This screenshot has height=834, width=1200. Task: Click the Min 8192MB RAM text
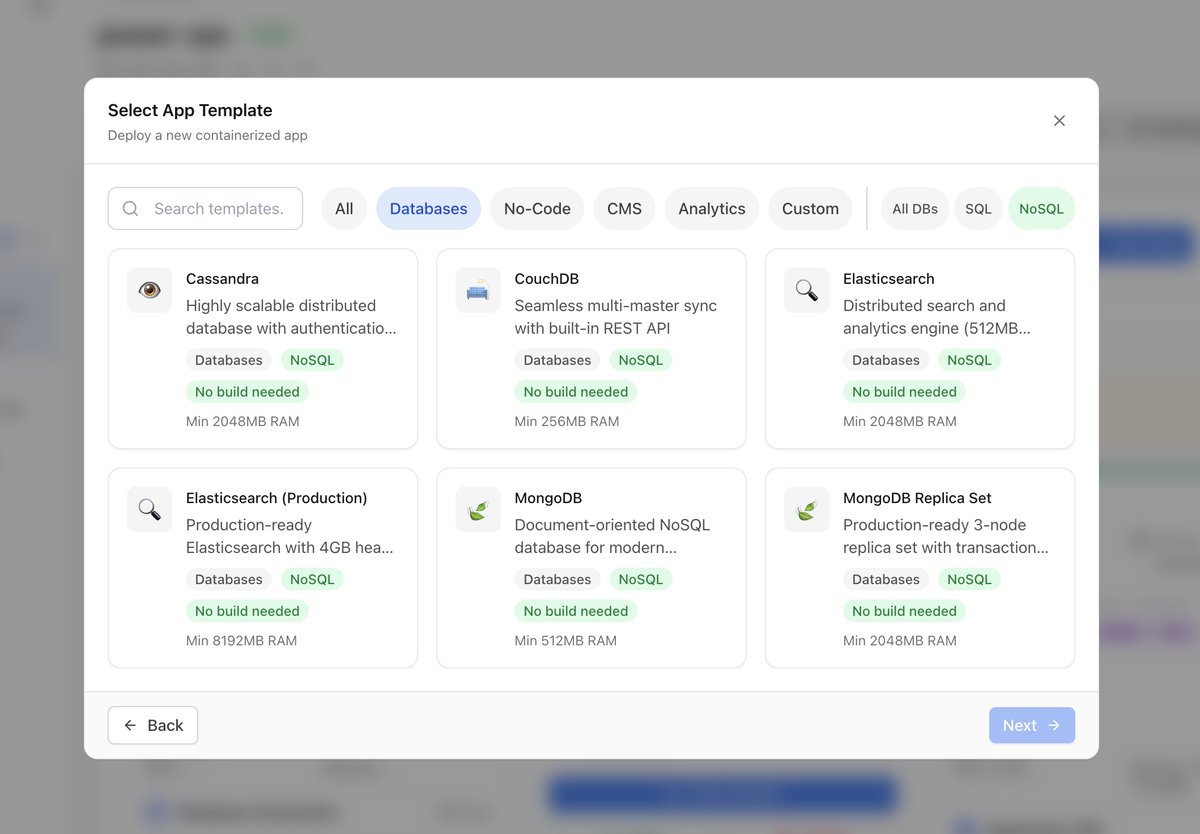pyautogui.click(x=242, y=640)
